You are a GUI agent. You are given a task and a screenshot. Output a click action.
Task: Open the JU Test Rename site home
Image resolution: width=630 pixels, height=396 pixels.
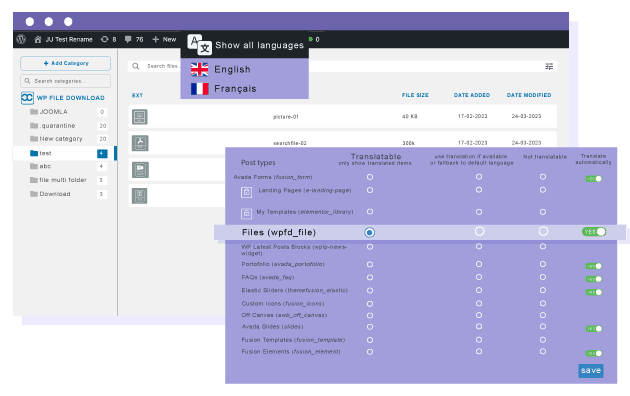coord(63,39)
